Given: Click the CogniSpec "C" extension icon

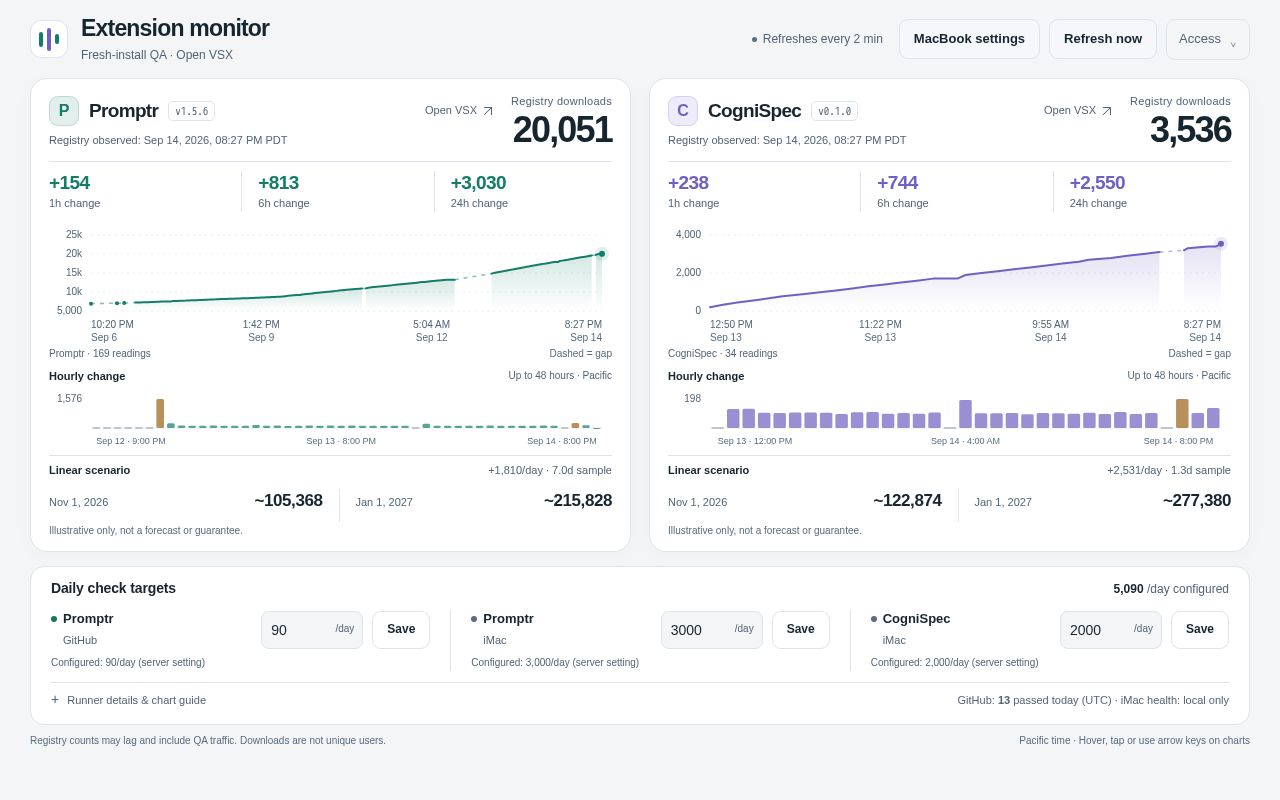Looking at the screenshot, I should coord(683,111).
